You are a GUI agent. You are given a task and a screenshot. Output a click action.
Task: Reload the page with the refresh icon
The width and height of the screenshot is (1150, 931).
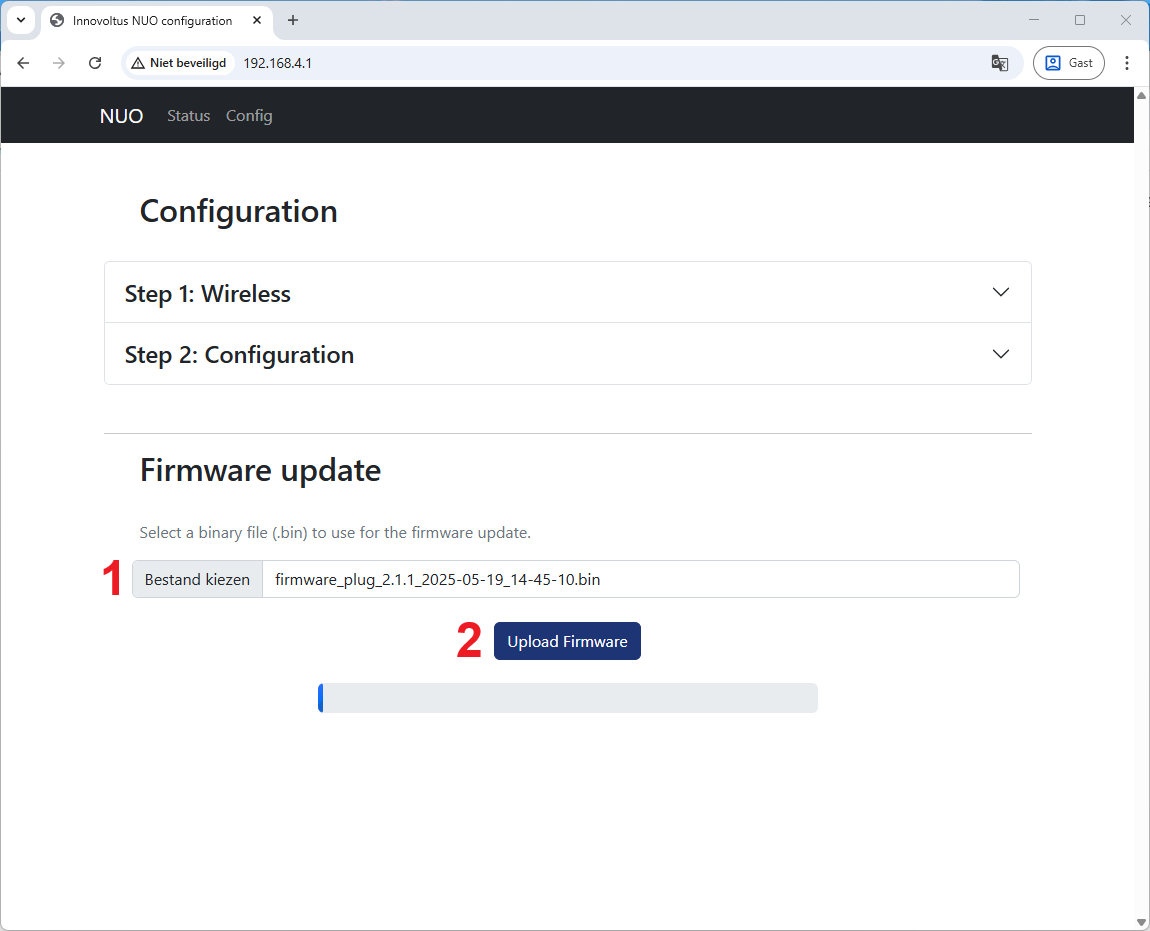pos(95,63)
